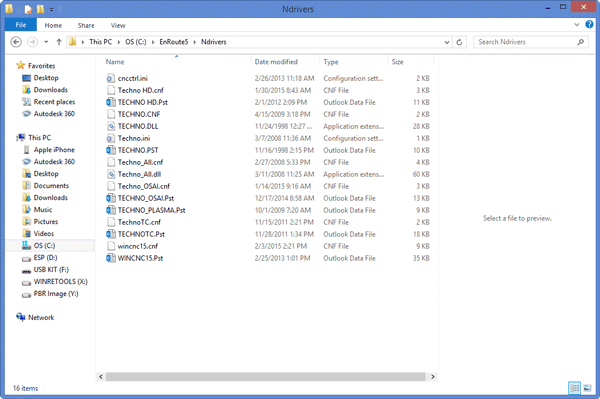Open USB KIT (F:) drive
The width and height of the screenshot is (600, 399).
click(x=51, y=269)
